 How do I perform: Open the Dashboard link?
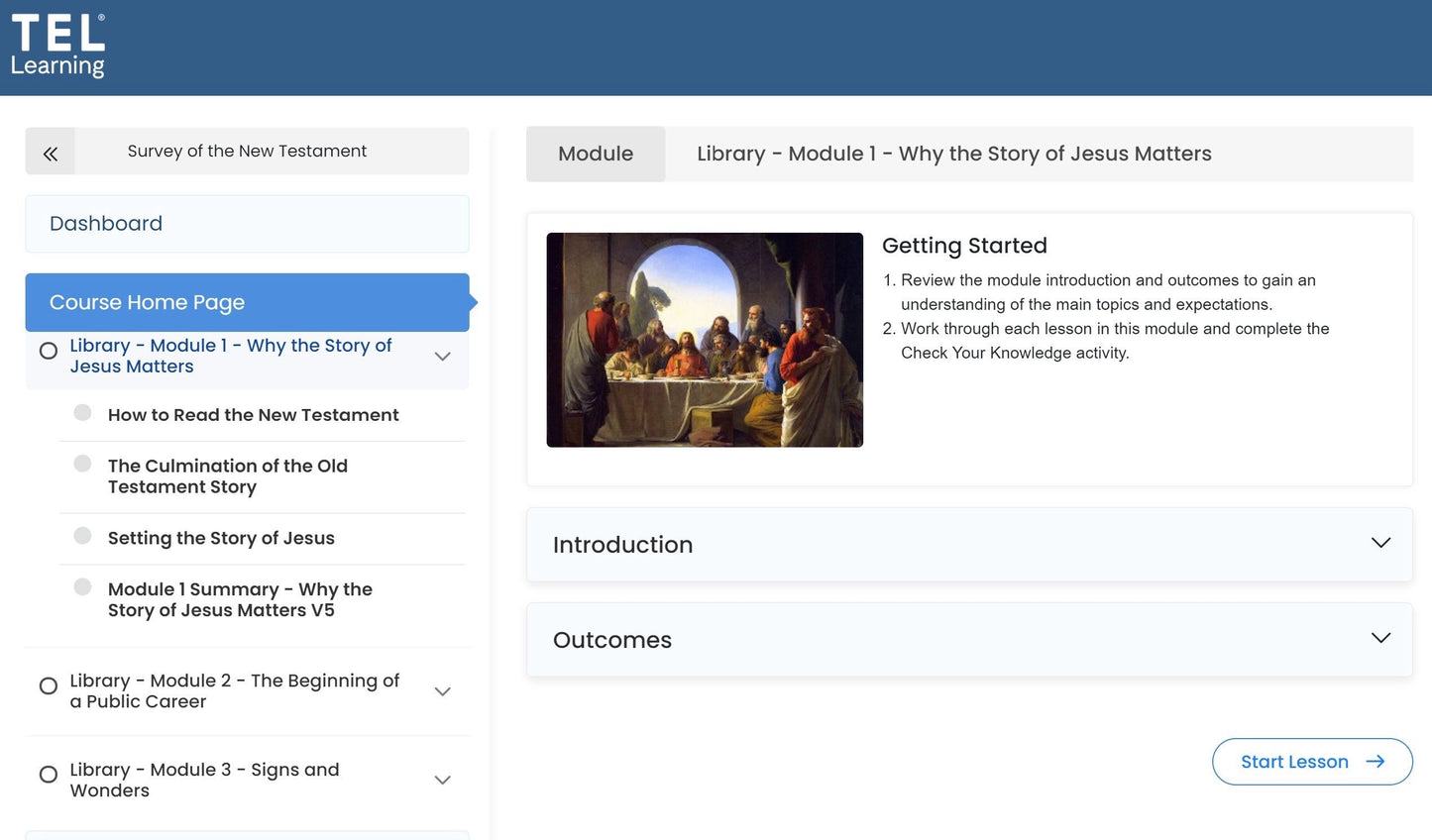click(105, 223)
